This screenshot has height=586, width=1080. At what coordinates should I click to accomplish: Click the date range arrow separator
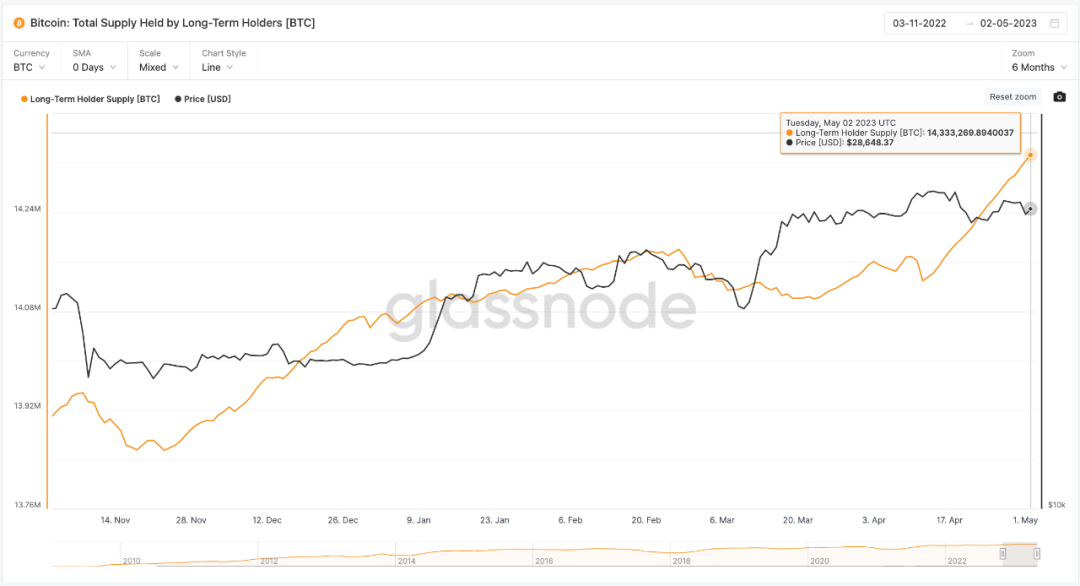coord(968,23)
